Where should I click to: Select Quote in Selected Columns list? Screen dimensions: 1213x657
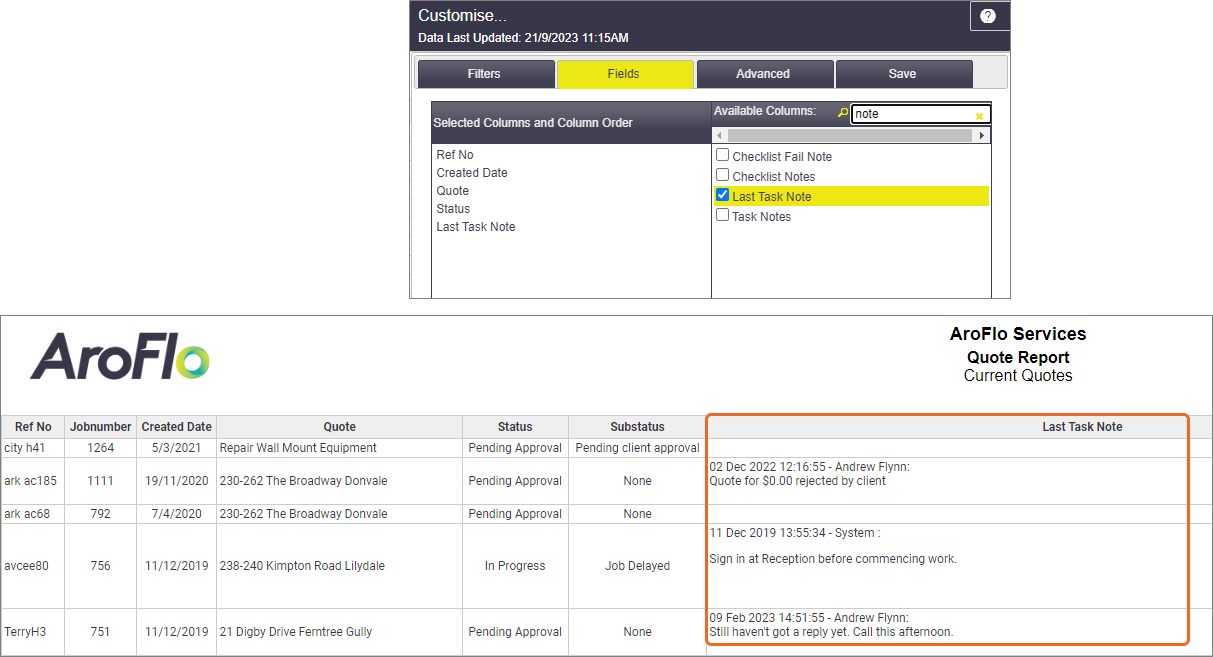[x=452, y=191]
